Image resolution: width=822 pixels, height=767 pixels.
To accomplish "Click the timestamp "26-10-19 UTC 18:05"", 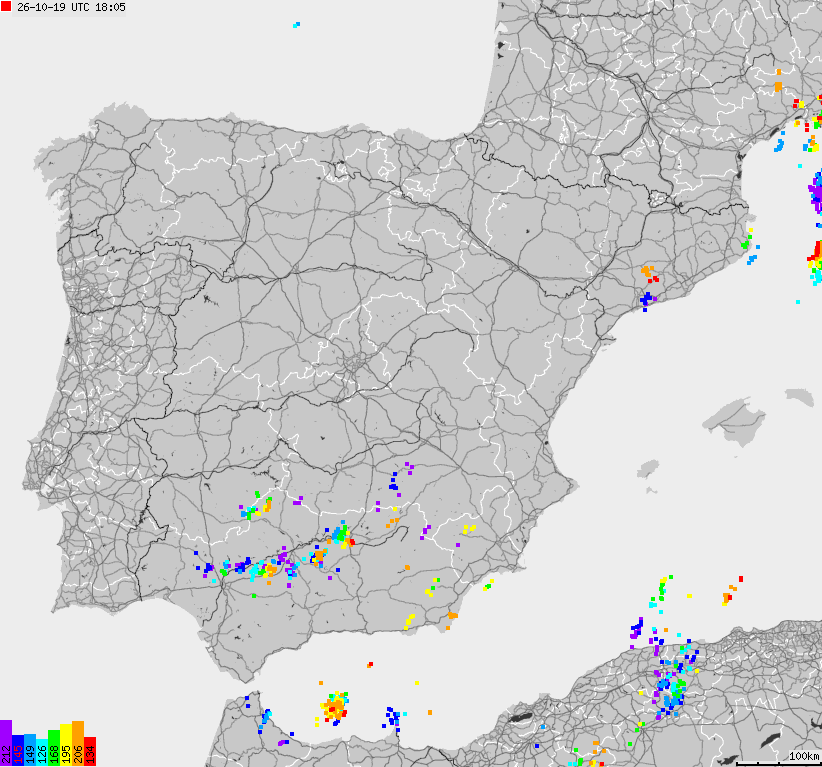I will tap(71, 7).
